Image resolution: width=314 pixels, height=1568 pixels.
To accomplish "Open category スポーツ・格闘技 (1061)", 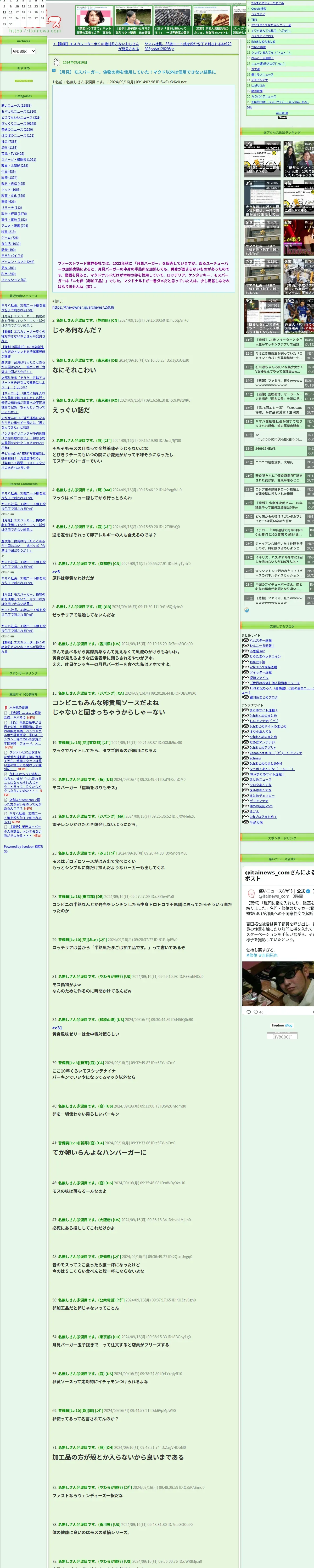I will click(x=18, y=159).
